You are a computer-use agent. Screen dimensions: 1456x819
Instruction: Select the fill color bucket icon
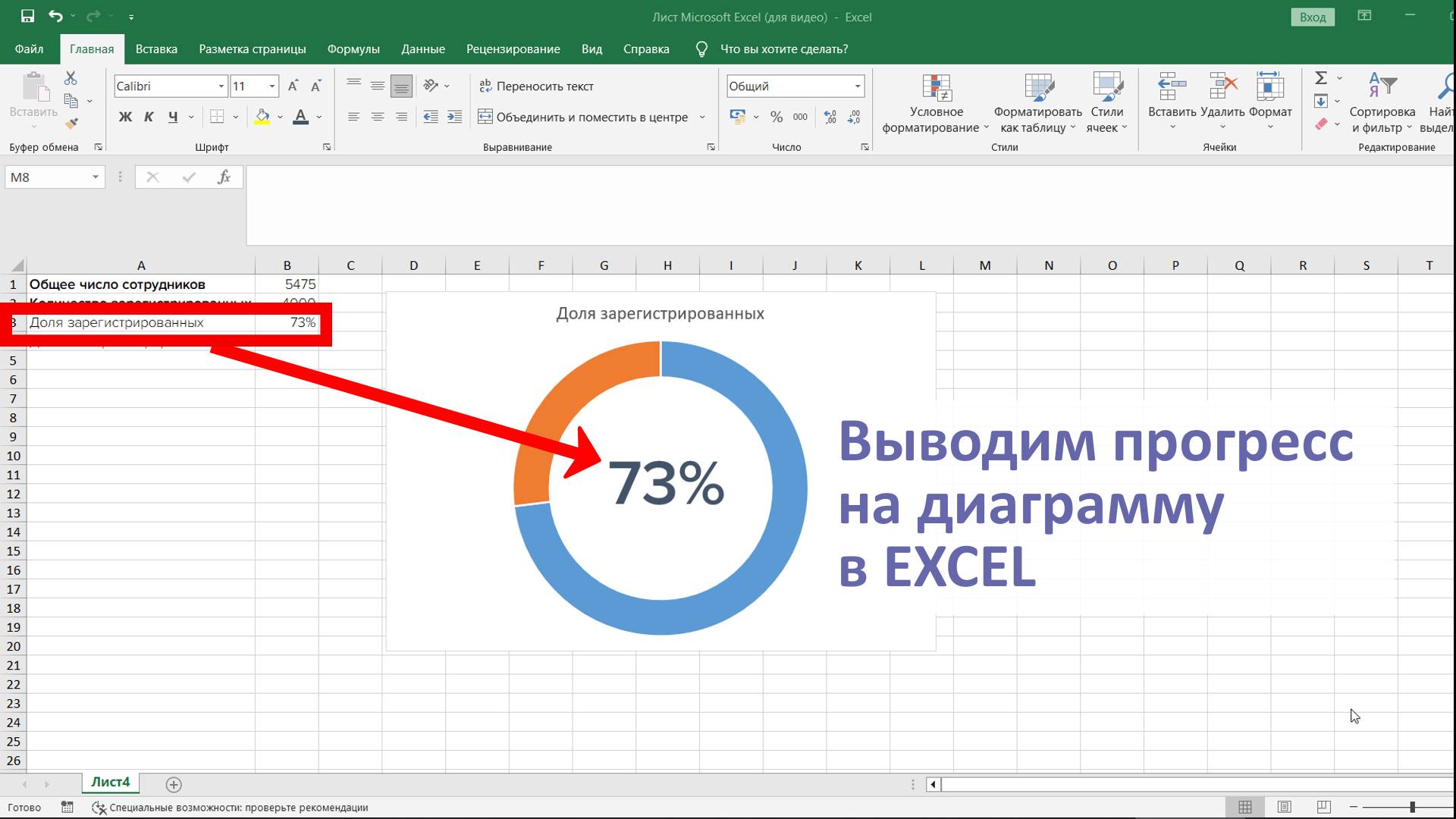click(261, 116)
